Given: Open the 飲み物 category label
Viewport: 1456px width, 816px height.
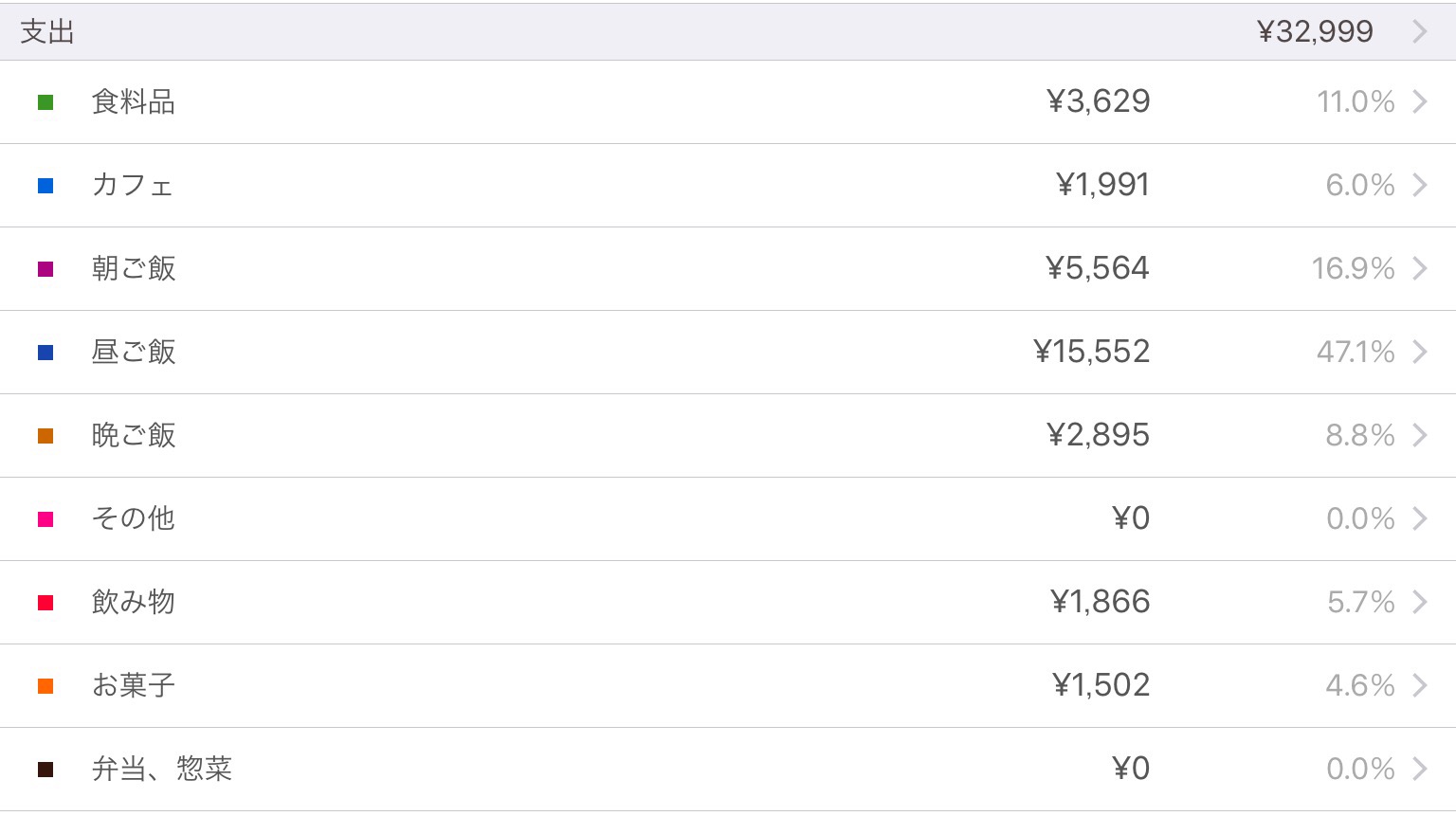Looking at the screenshot, I should pos(134,602).
